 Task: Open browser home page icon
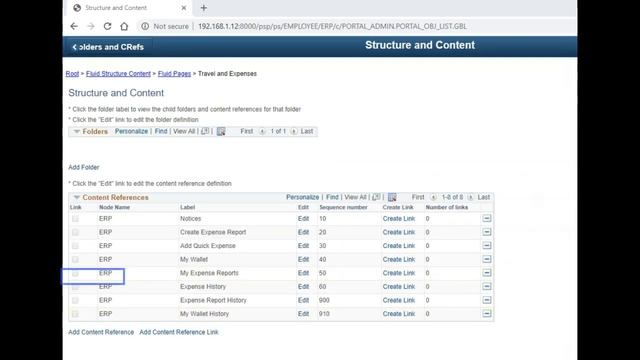coord(124,26)
